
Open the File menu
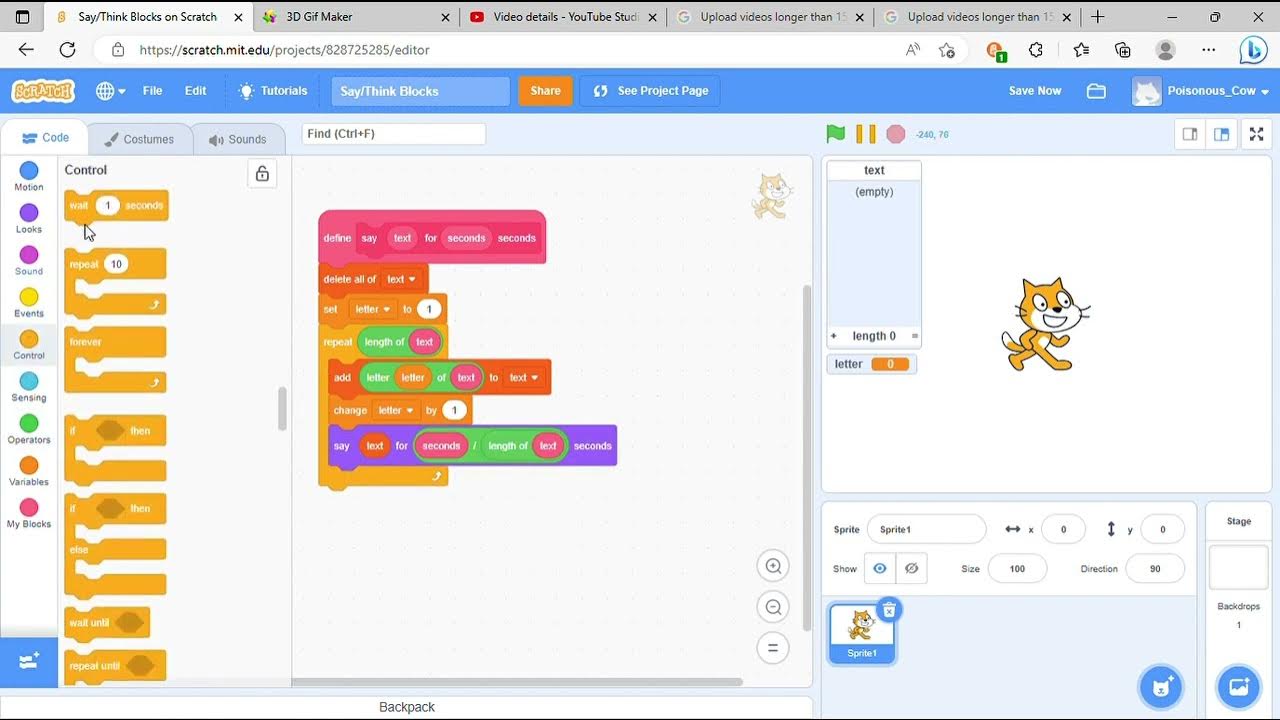152,91
